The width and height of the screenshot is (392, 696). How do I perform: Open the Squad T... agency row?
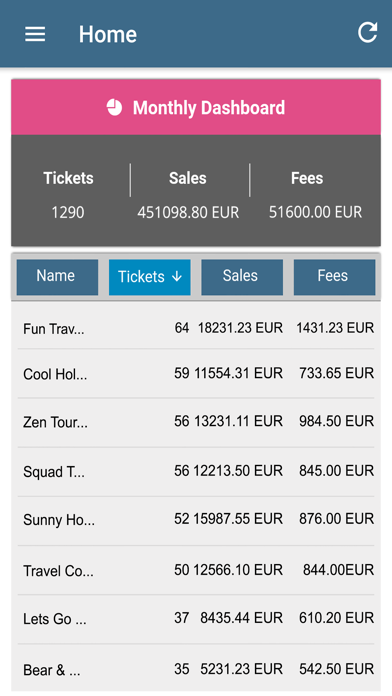(x=196, y=471)
